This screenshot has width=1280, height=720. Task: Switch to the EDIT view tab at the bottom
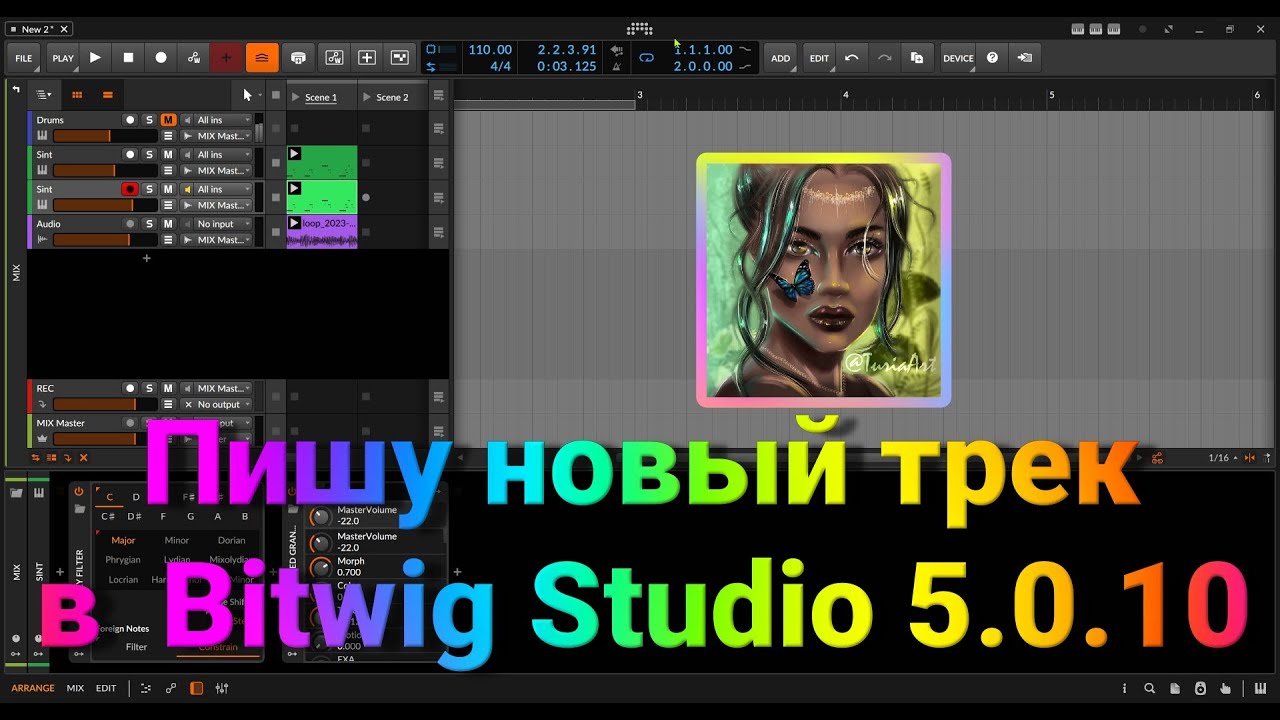pyautogui.click(x=106, y=688)
